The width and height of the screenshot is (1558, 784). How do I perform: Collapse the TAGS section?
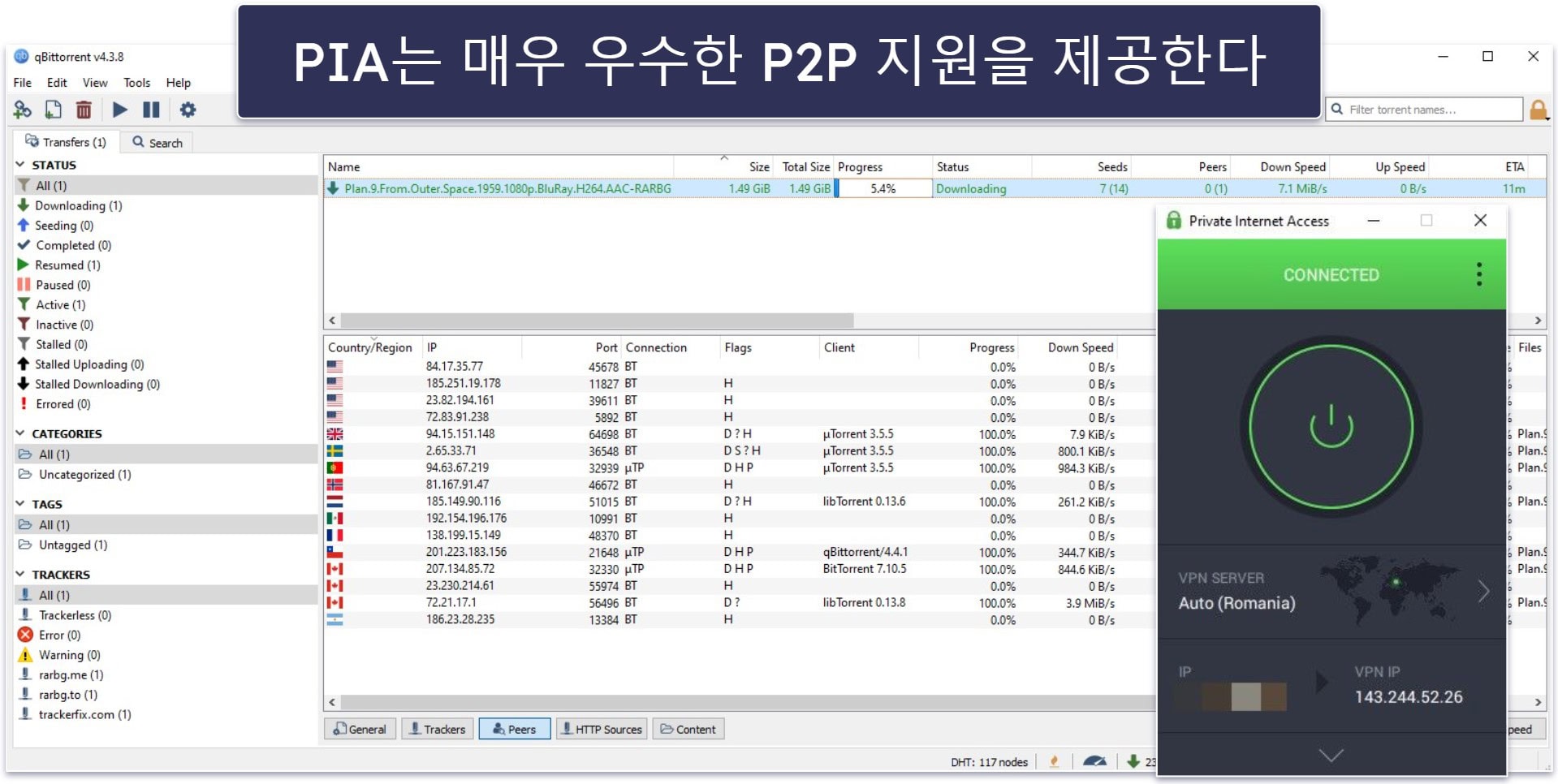pyautogui.click(x=20, y=504)
